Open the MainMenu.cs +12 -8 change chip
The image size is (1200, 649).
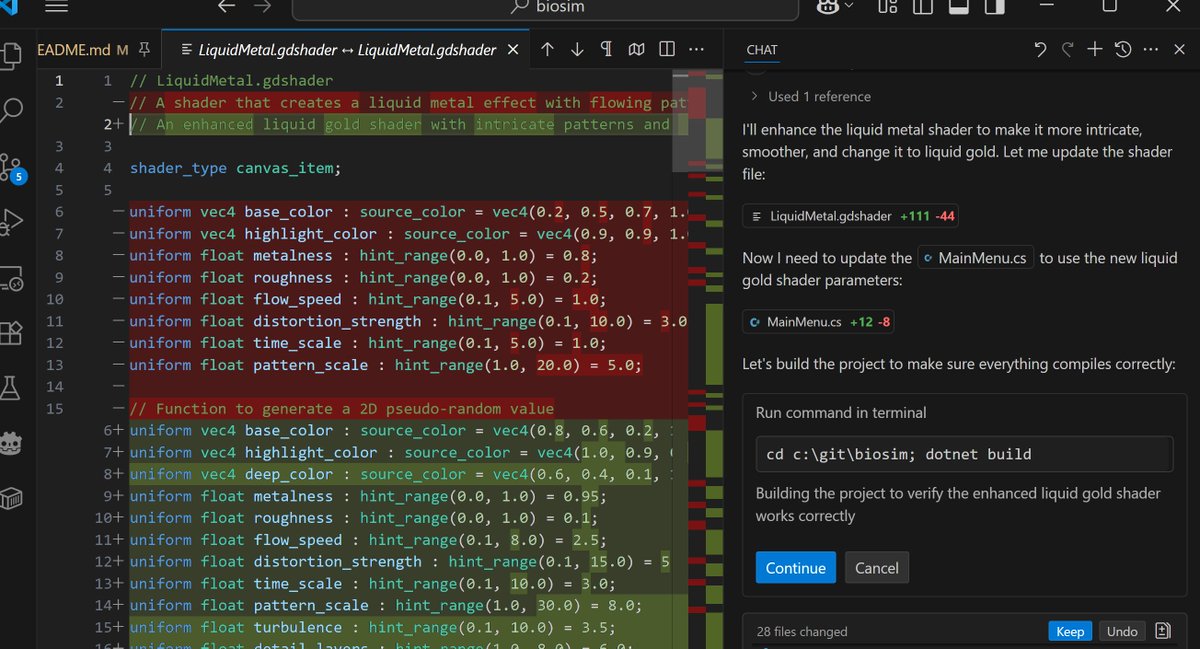coord(820,321)
